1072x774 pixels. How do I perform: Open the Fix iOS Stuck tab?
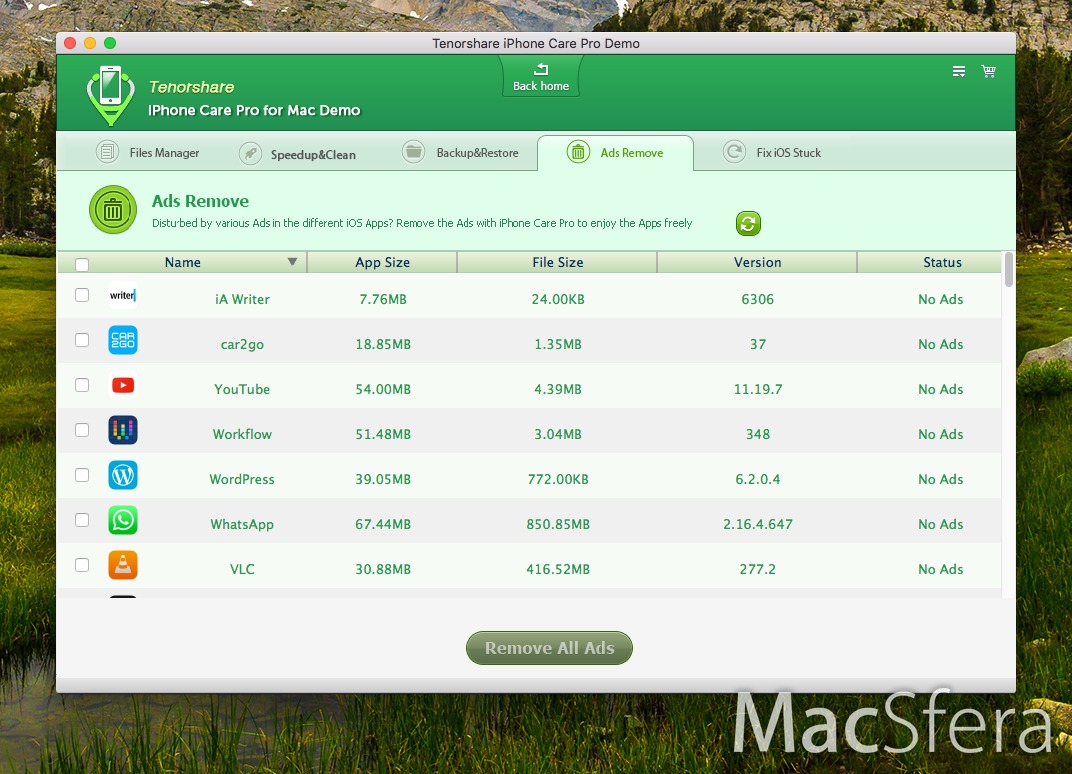coord(772,152)
